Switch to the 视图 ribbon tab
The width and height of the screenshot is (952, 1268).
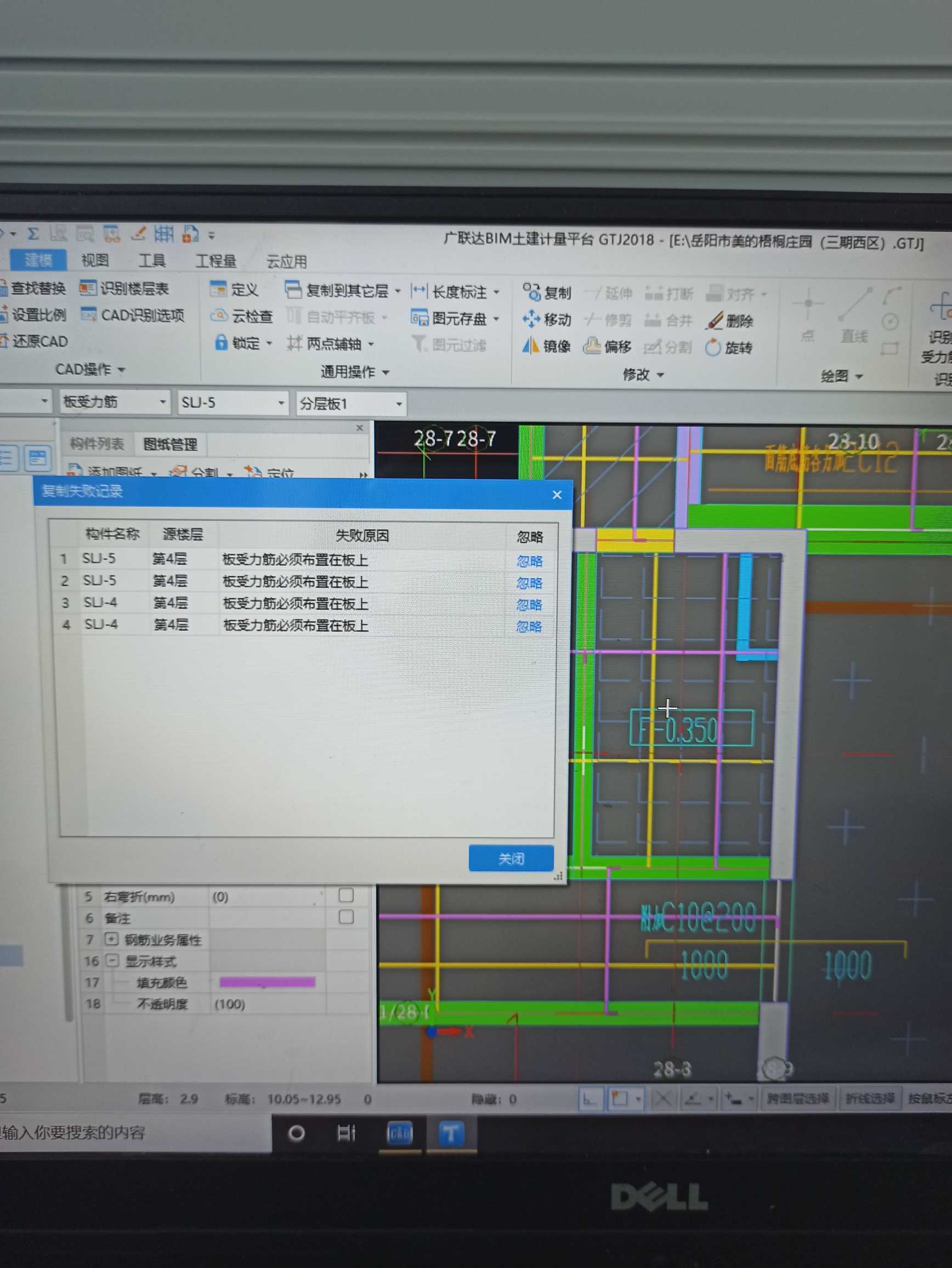95,261
